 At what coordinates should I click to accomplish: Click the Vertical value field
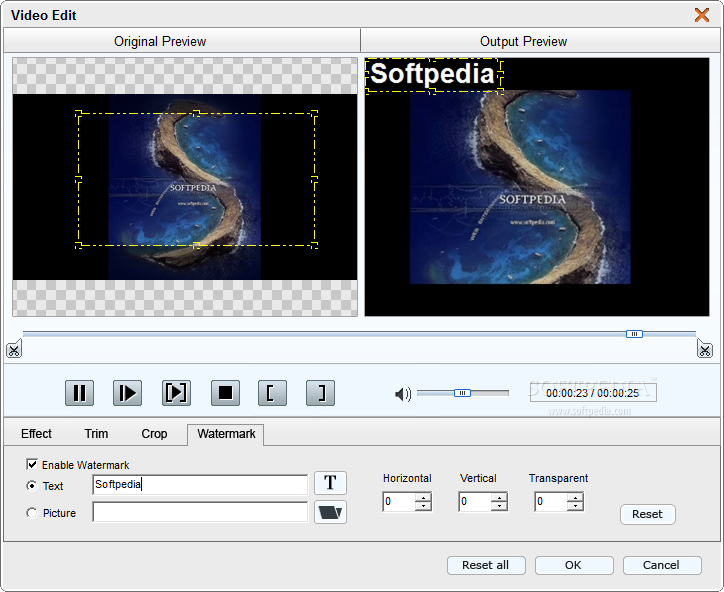click(x=475, y=501)
